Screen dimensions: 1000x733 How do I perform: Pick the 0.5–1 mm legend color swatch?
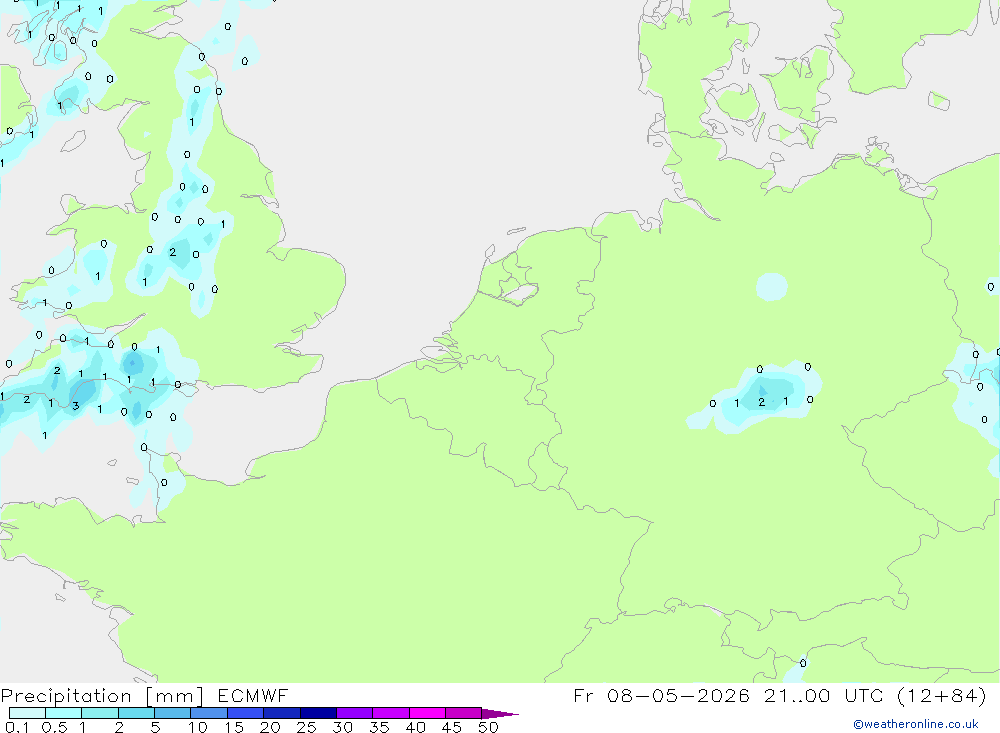point(64,713)
